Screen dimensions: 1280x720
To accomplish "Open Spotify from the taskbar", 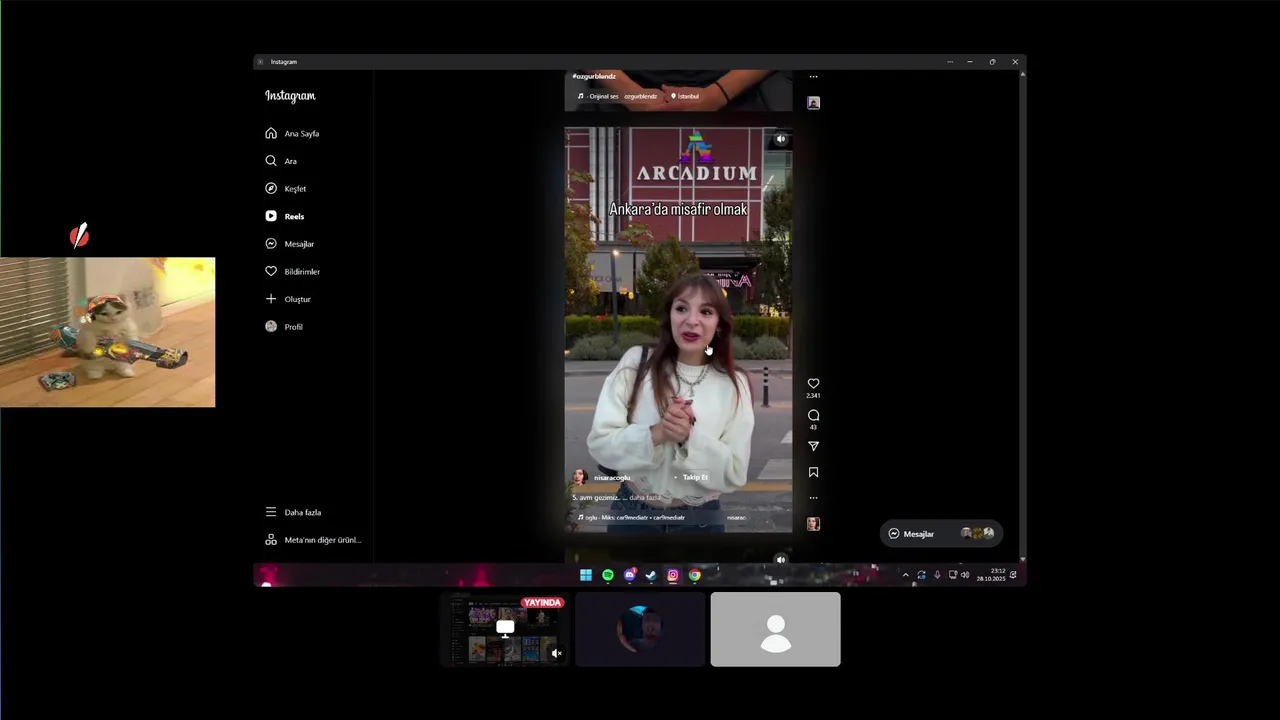I will tap(608, 575).
